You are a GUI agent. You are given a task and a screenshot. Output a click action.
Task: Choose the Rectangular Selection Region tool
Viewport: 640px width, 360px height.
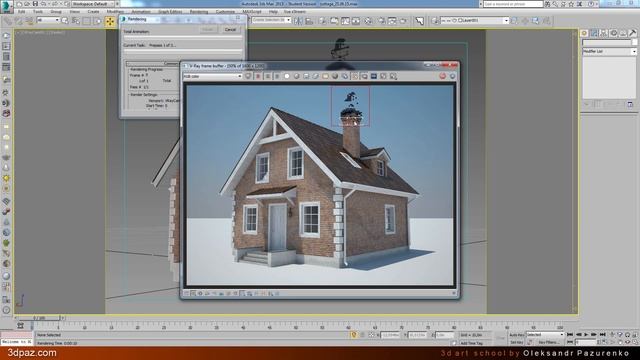click(x=87, y=20)
